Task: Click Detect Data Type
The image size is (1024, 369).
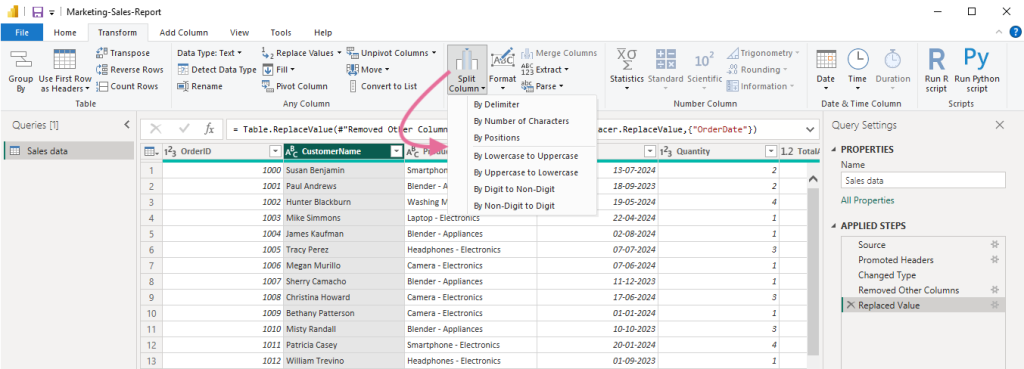Action: click(217, 69)
